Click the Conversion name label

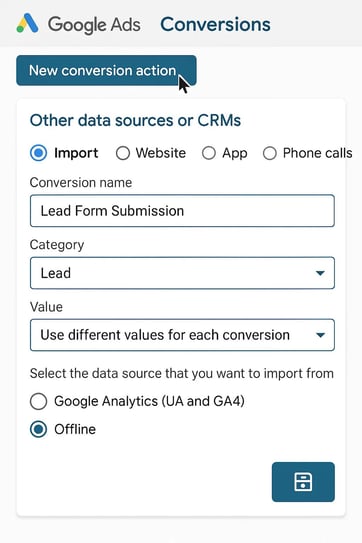pyautogui.click(x=81, y=183)
